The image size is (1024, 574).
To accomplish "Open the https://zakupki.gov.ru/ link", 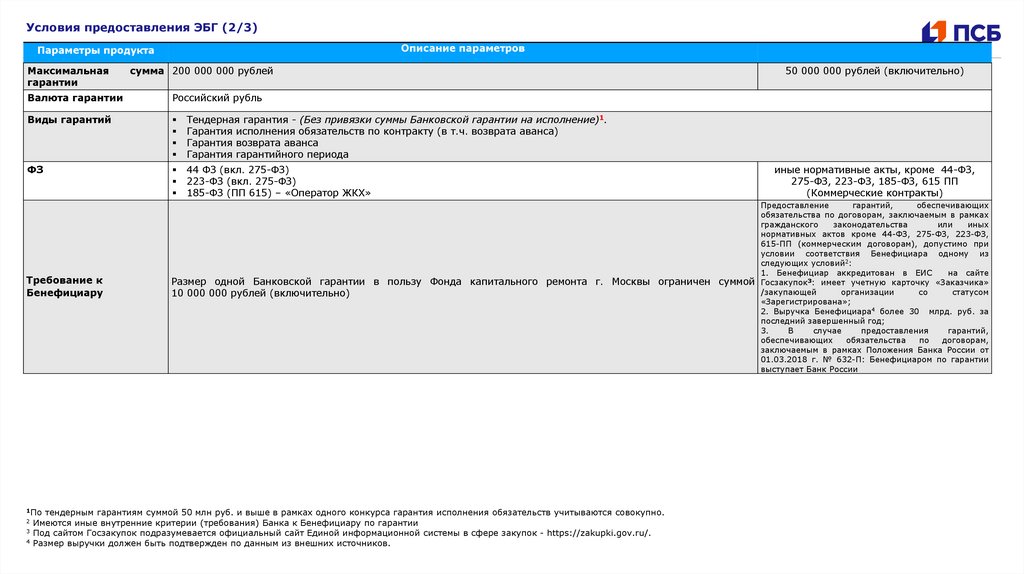I will pyautogui.click(x=598, y=533).
